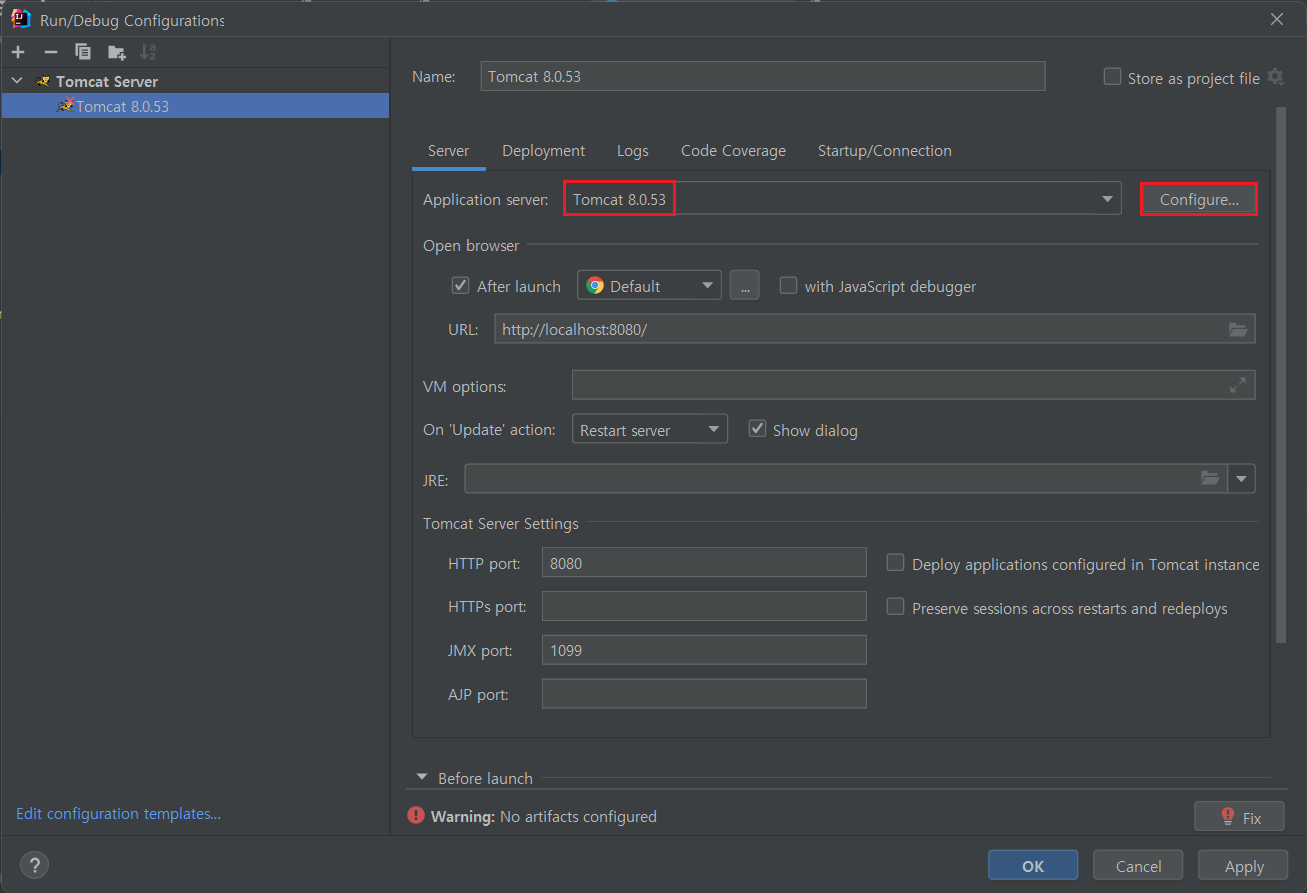Click the HTTP port field

coord(704,563)
